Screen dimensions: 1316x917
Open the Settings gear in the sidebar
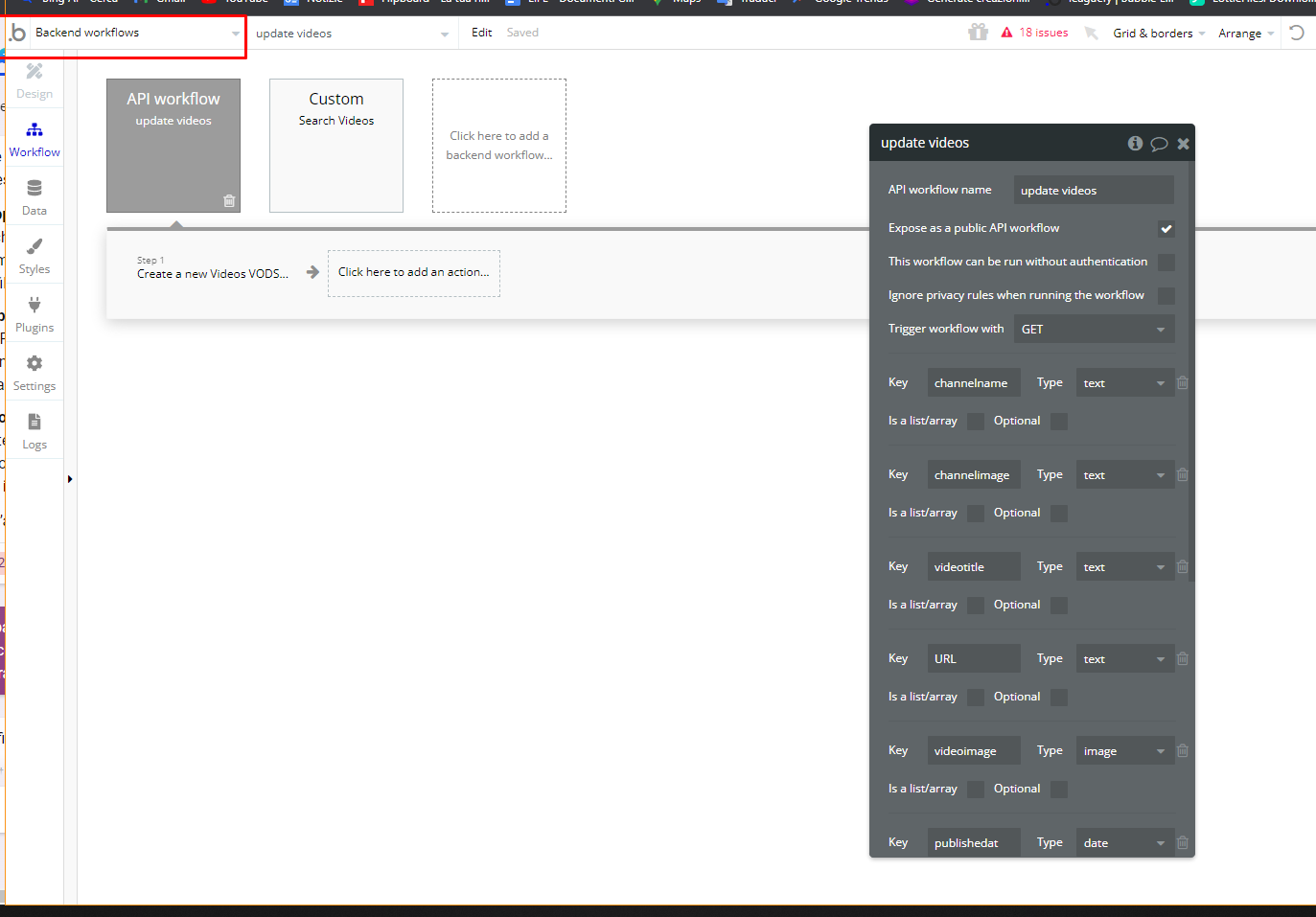point(35,373)
